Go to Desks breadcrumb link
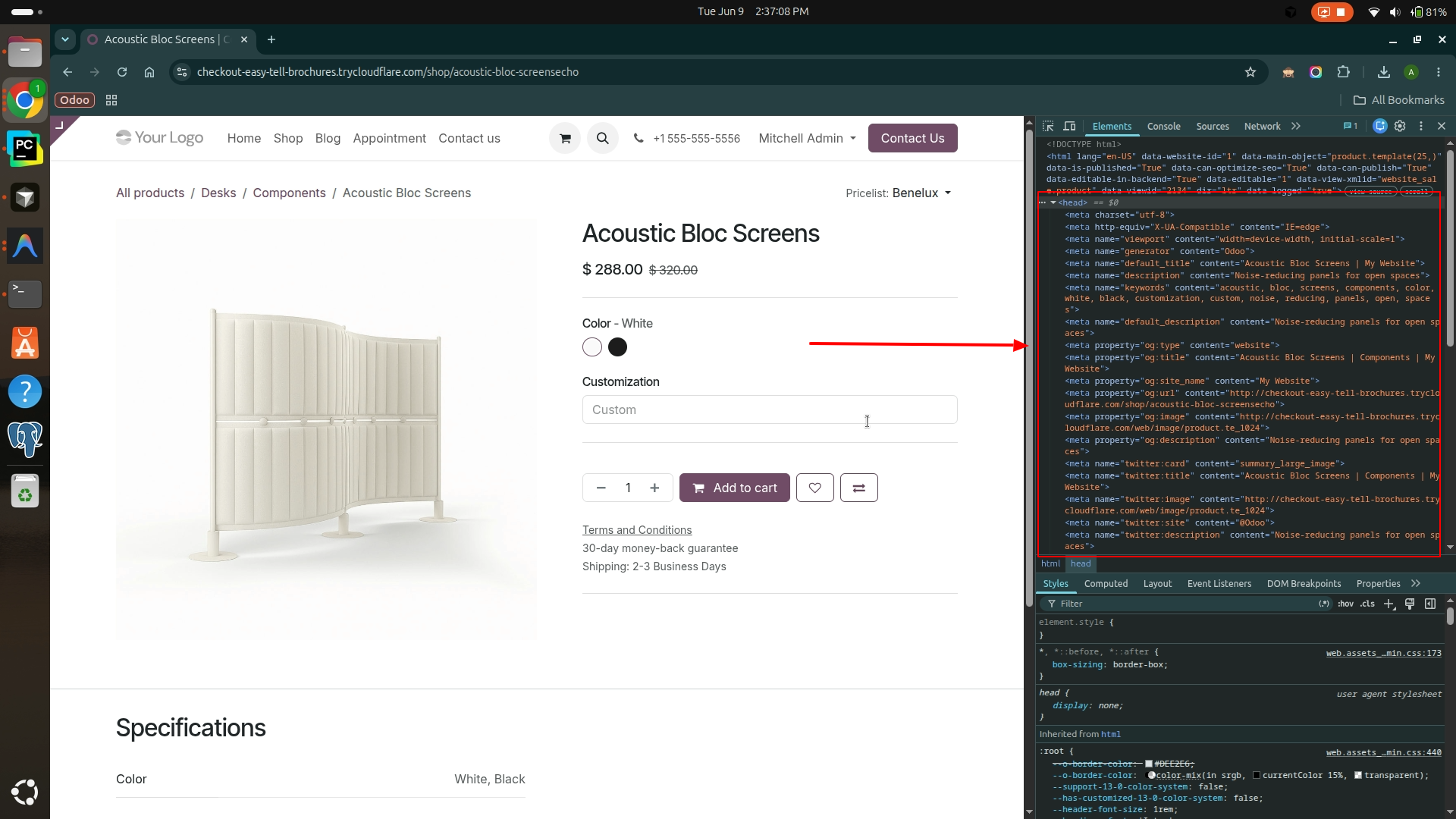1456x819 pixels. pyautogui.click(x=218, y=193)
